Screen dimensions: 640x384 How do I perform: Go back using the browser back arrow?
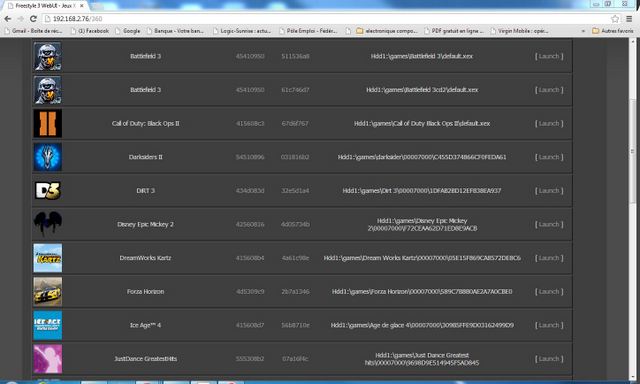[7, 19]
